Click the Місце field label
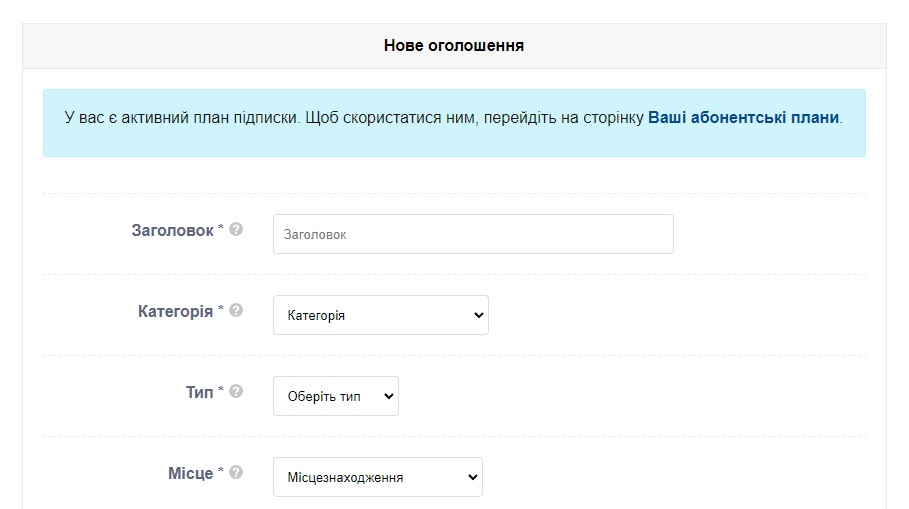This screenshot has width=909, height=509. (x=191, y=474)
